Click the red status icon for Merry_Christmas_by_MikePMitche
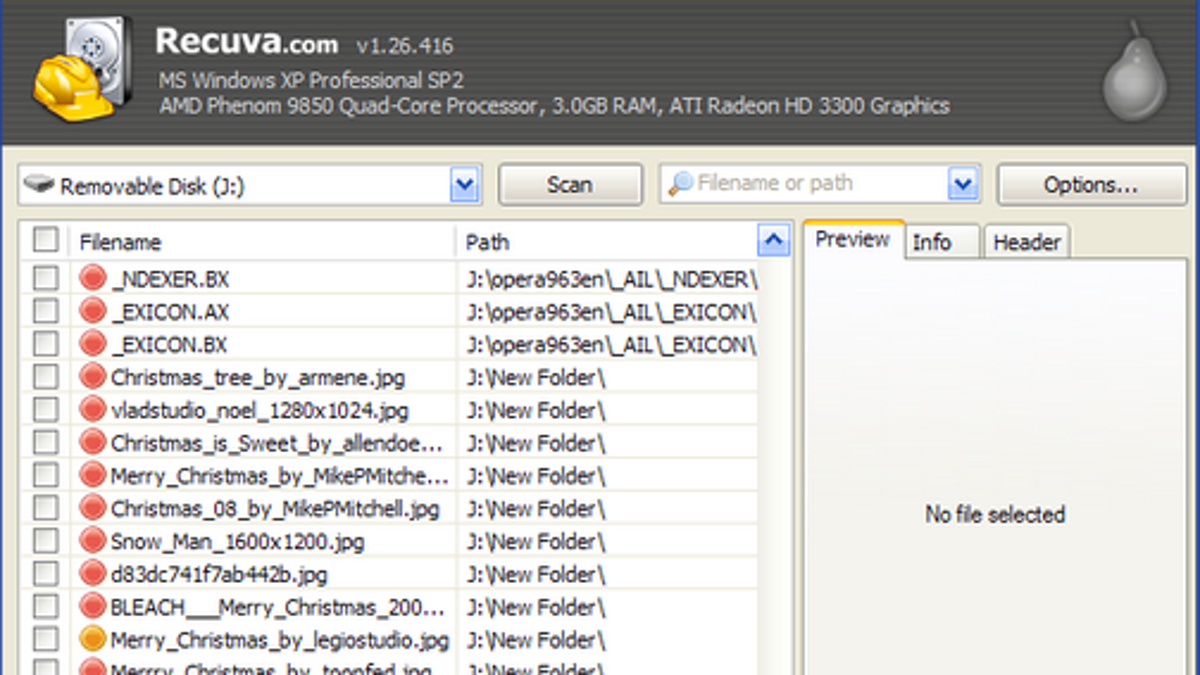This screenshot has height=675, width=1200. pos(93,475)
